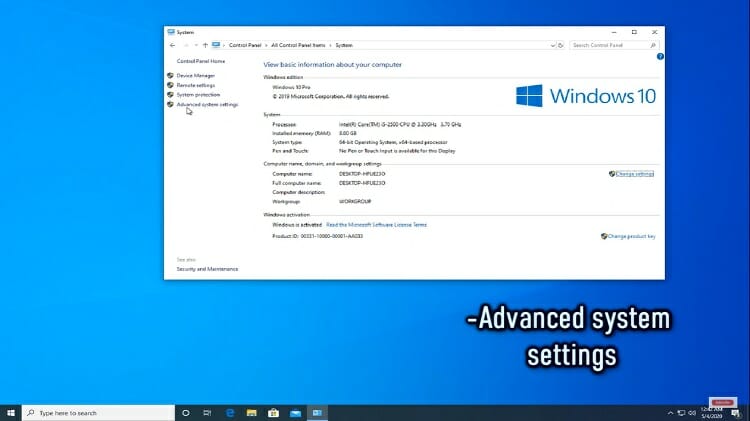Click the help question mark icon
Screen dimensions: 750x421
660,56
